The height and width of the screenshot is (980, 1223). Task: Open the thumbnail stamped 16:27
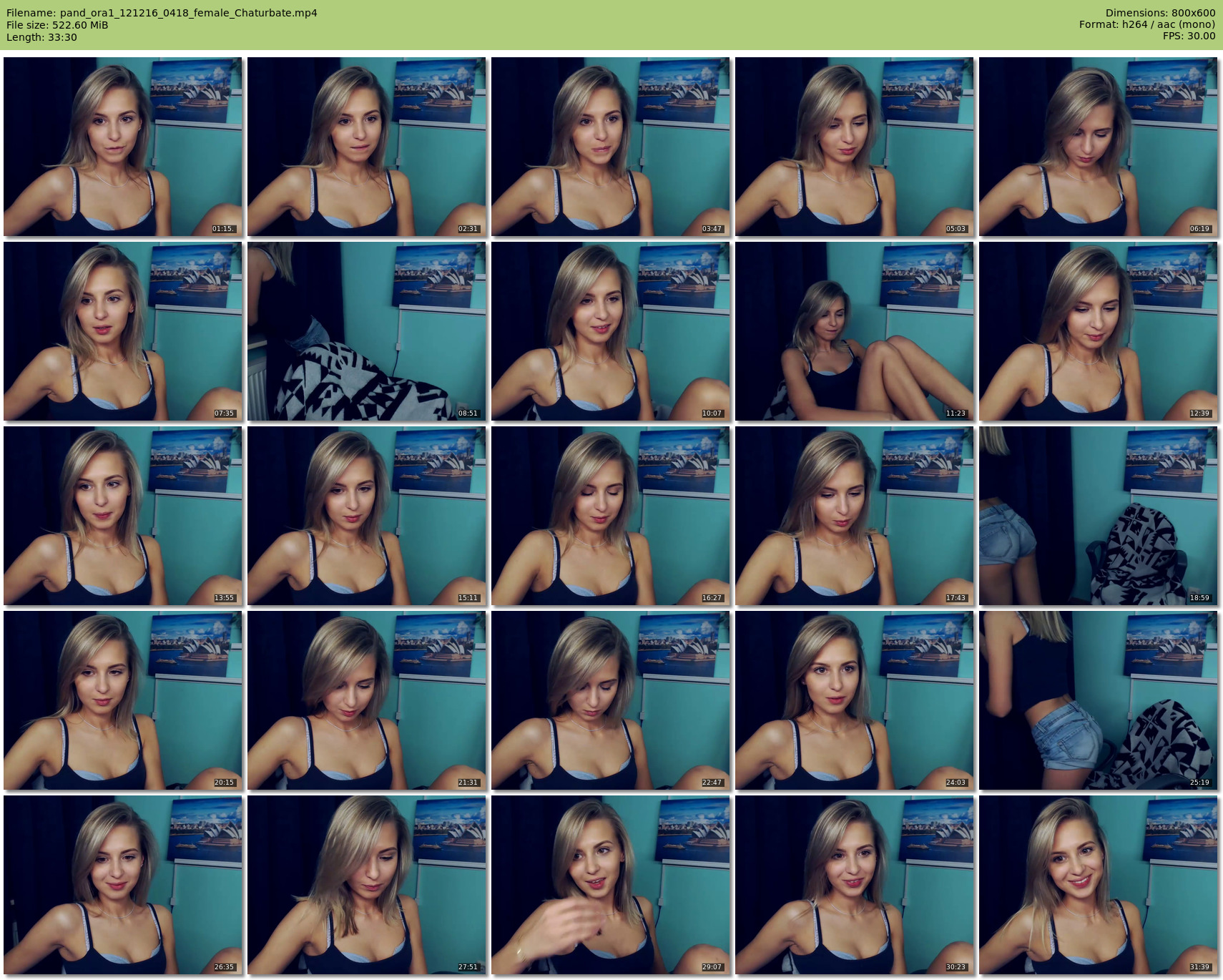611,516
